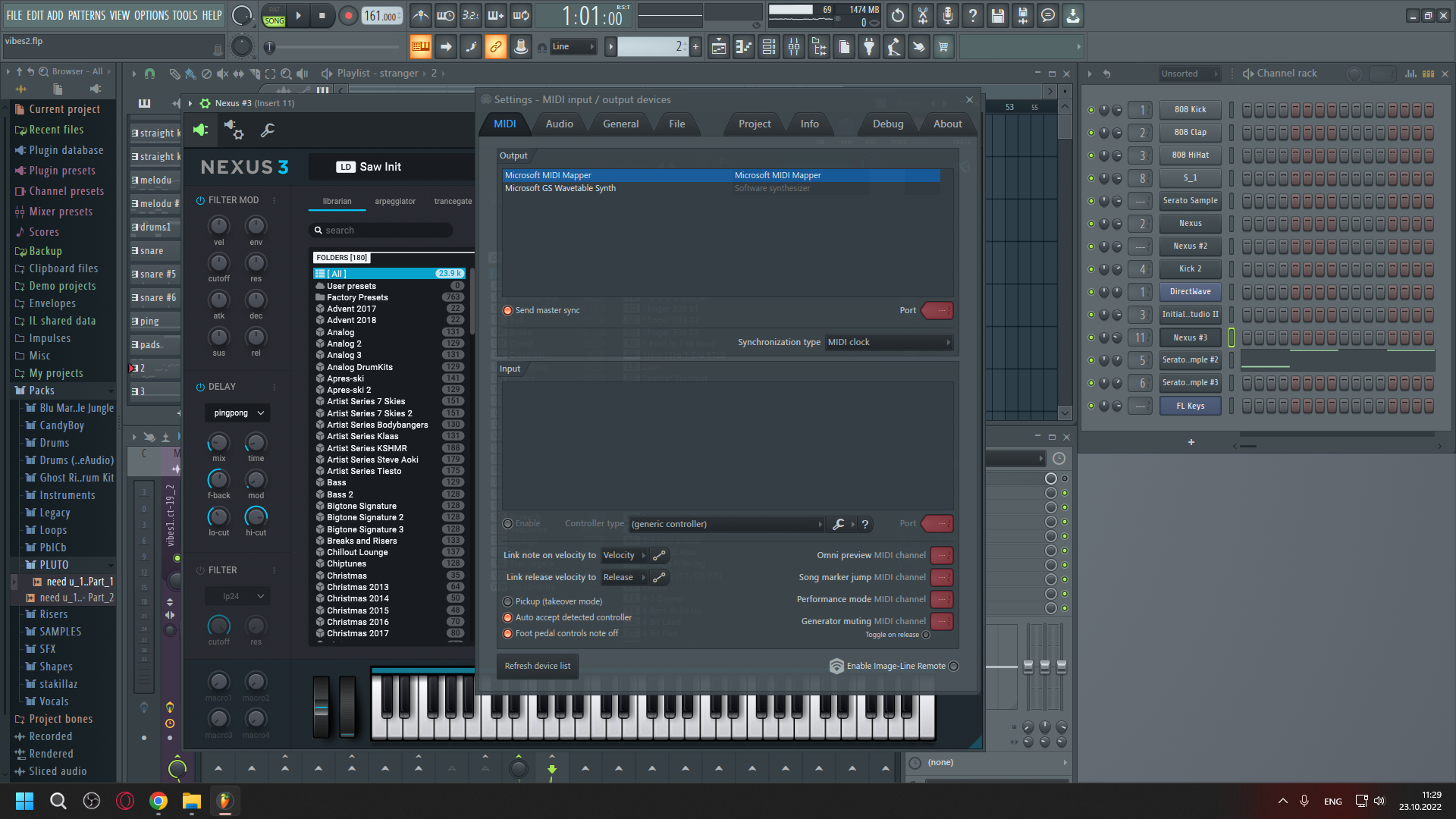Open the piano roll view icon
The image size is (1456, 819).
tap(744, 47)
